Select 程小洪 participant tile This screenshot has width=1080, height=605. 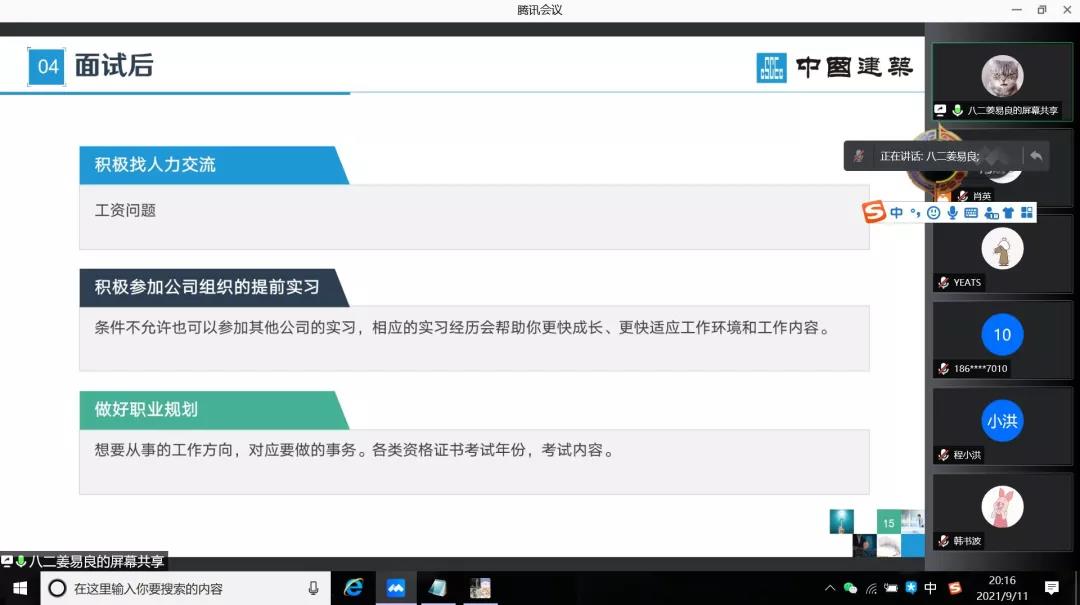[x=1002, y=425]
